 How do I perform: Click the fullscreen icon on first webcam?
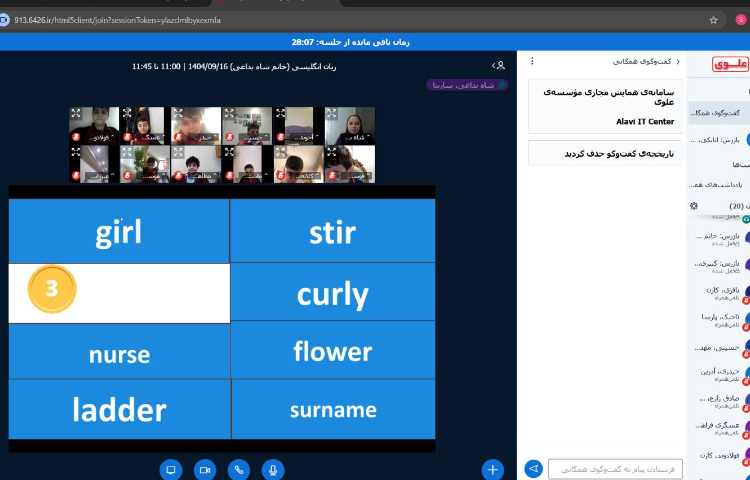76,113
